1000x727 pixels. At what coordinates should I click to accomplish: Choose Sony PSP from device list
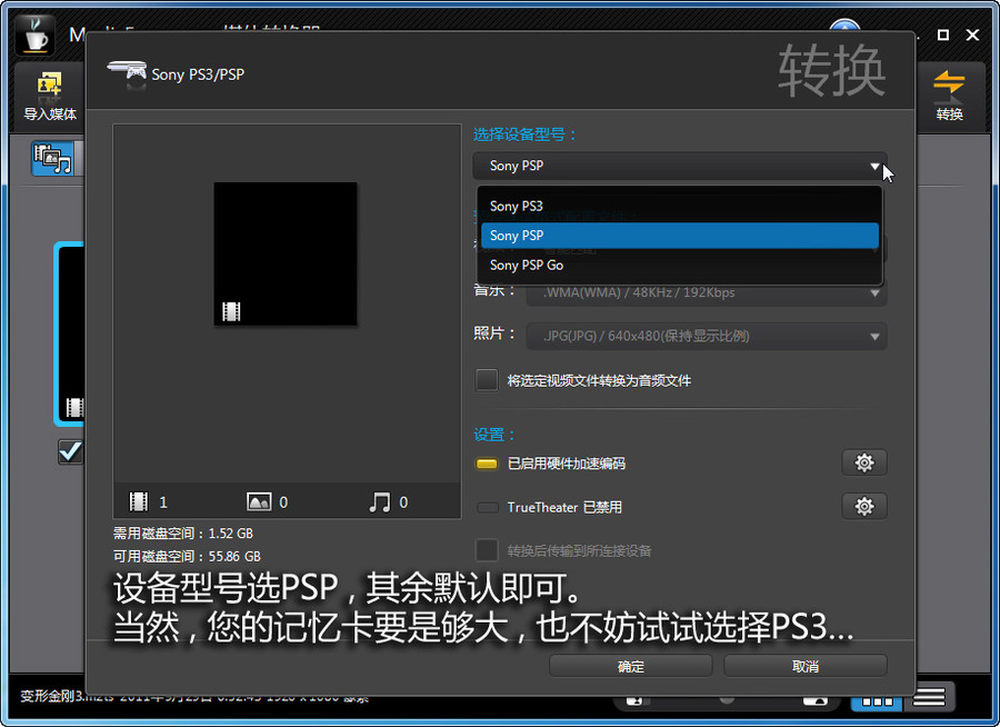tap(679, 235)
